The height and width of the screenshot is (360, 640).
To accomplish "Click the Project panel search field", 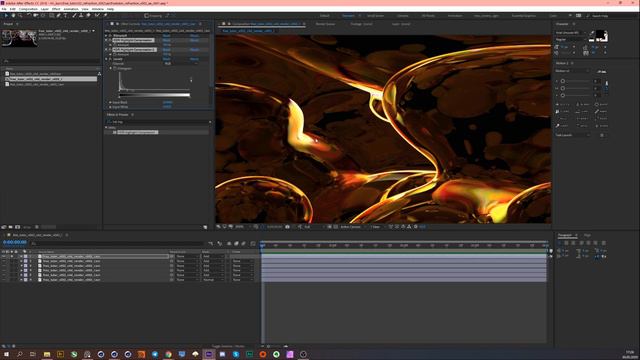I will (x=51, y=61).
